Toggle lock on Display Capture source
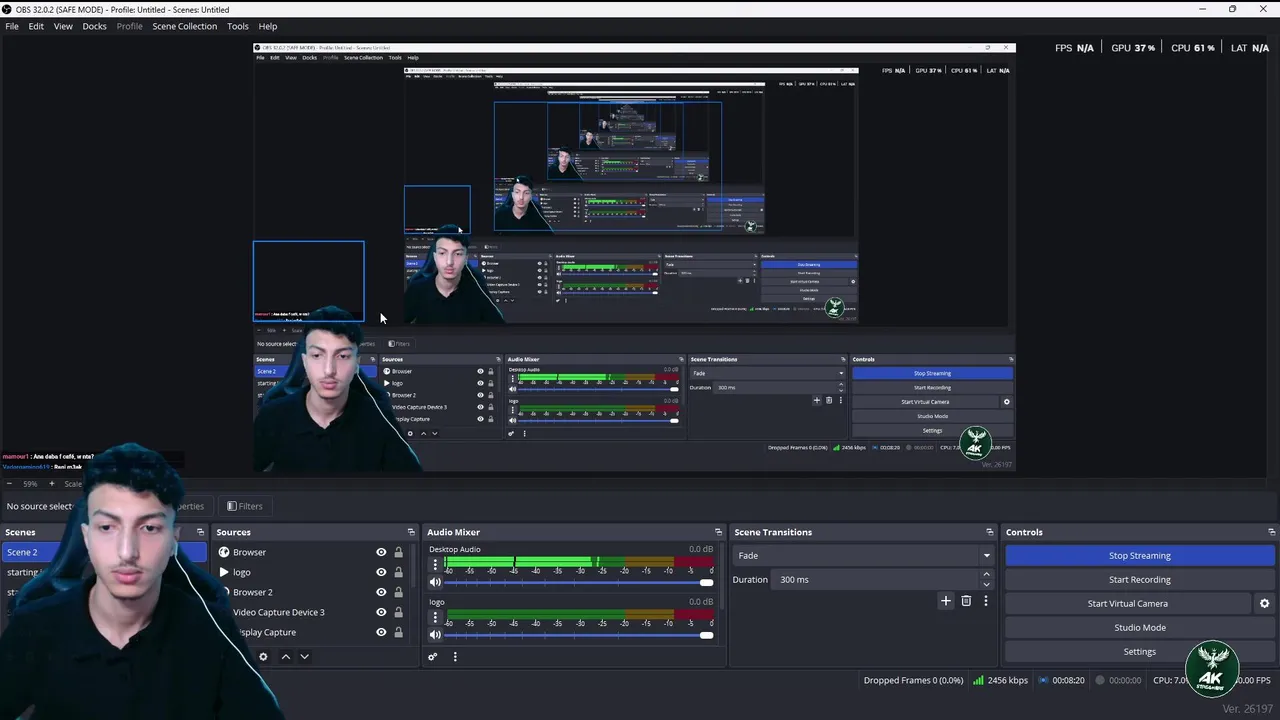The height and width of the screenshot is (720, 1280). pos(398,632)
